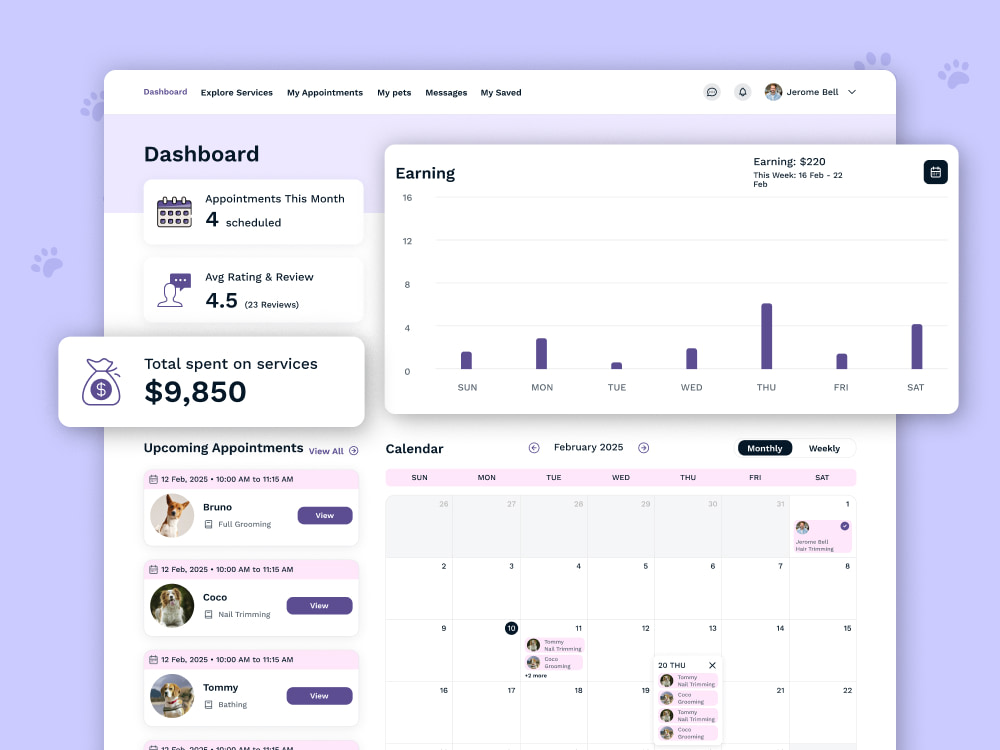The image size is (1000, 750).
Task: Open Coco Grooming event on February 11
Action: tap(554, 663)
